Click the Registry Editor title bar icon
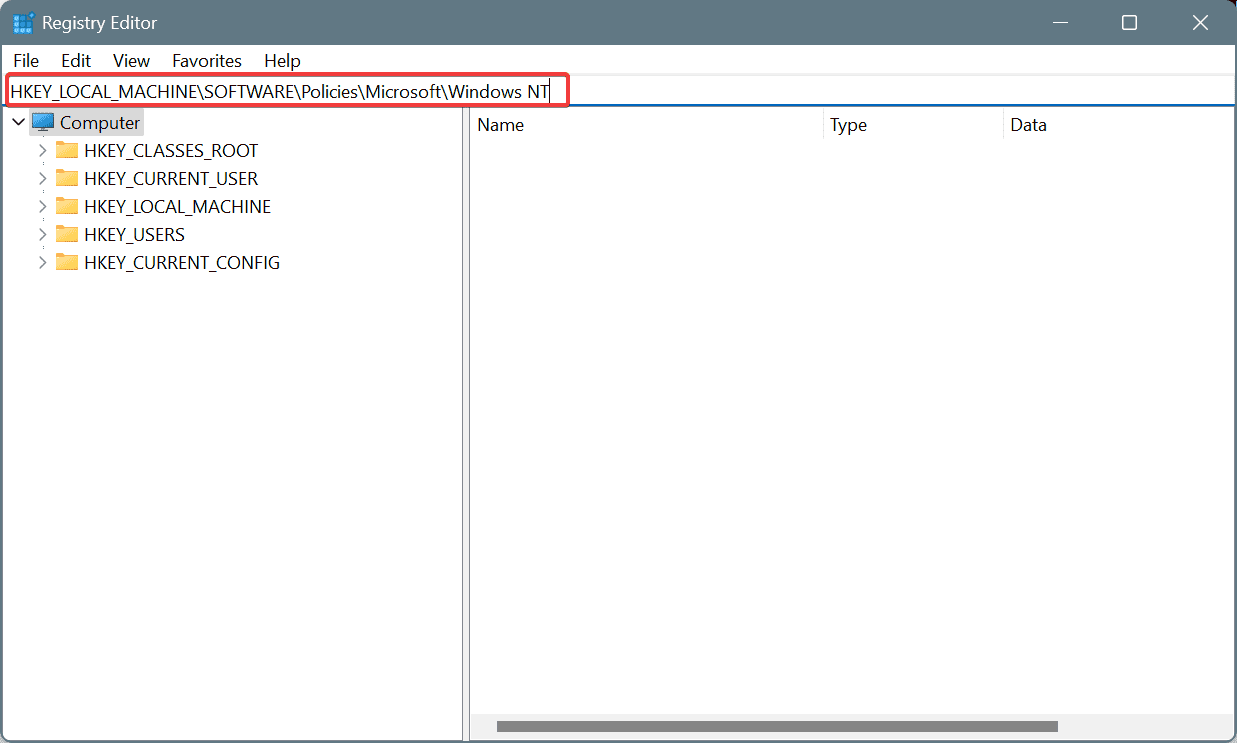 [23, 23]
